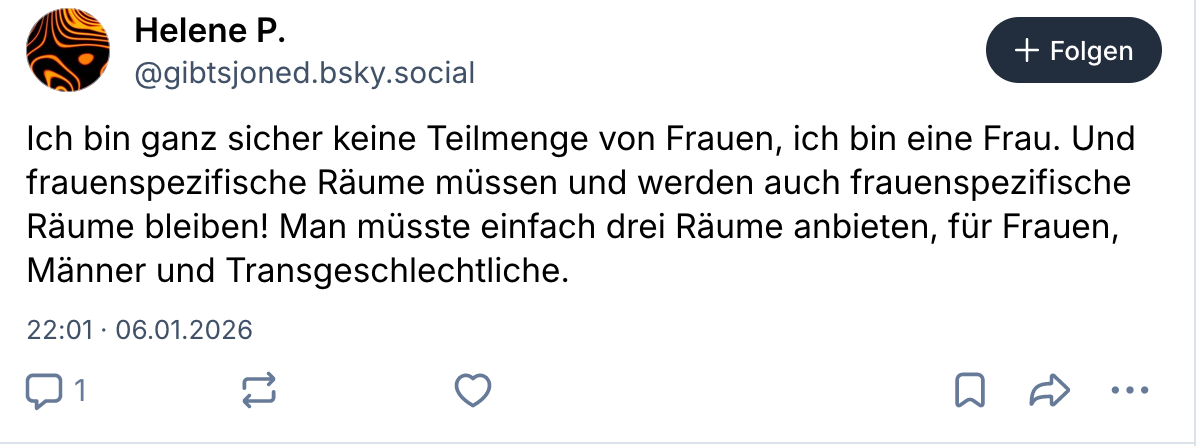The image size is (1204, 446).
Task: Repost this post using the arrows icon
Action: 259,391
